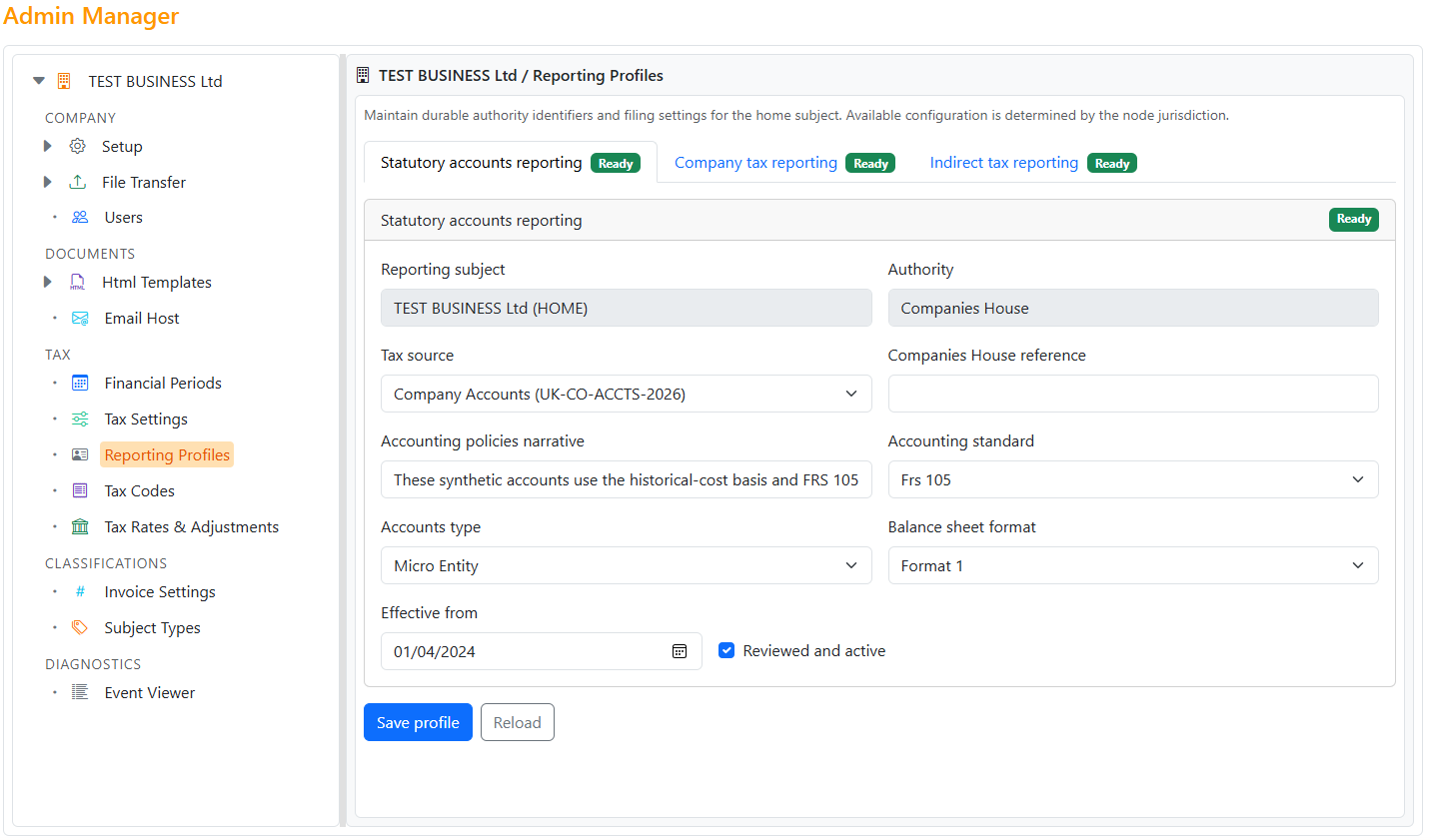Click the building icon in the page header
Screen dimensions: 1431x840
coord(363,75)
